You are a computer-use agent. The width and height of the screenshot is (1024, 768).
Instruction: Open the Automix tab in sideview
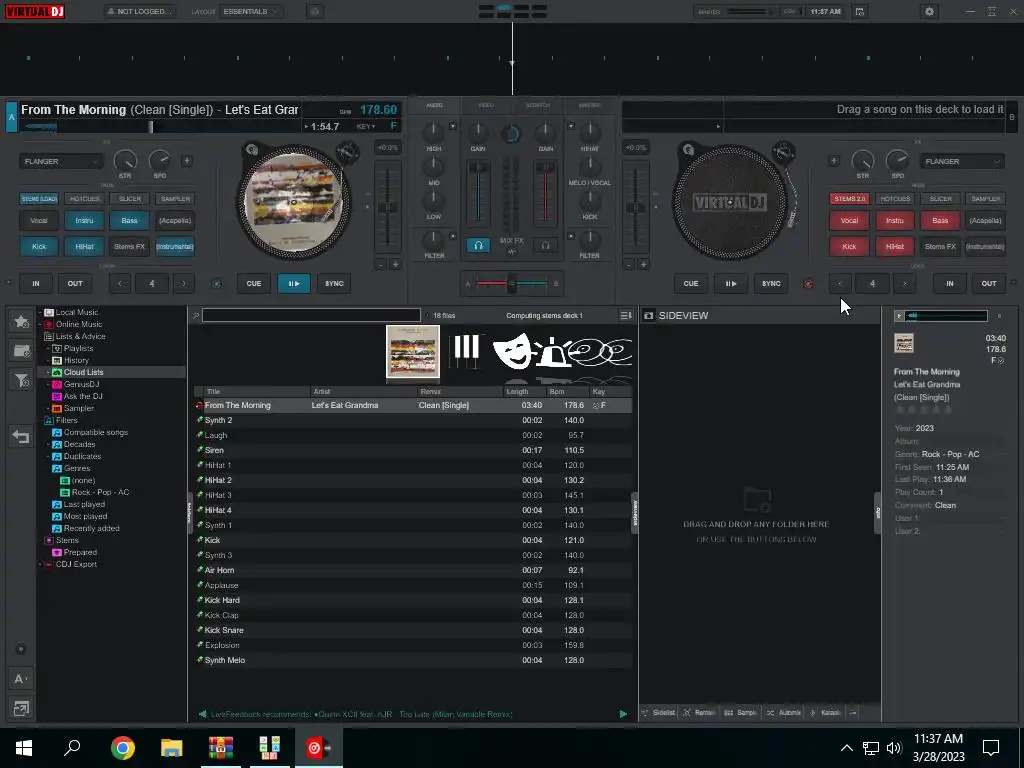[x=784, y=712]
